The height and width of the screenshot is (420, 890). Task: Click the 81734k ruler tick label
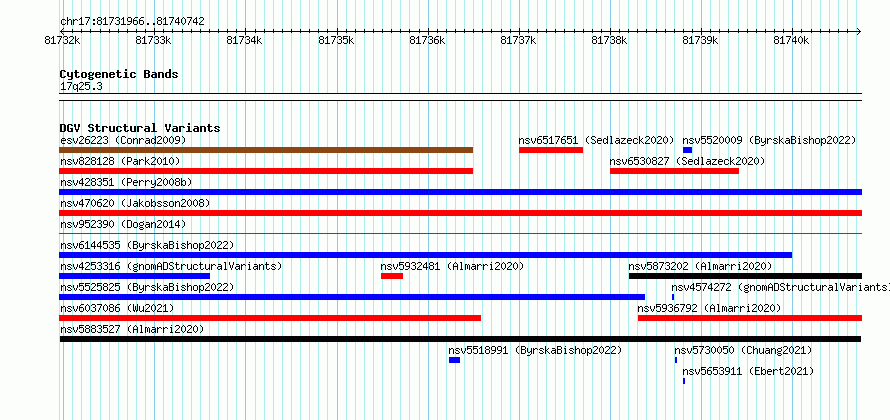coord(244,40)
